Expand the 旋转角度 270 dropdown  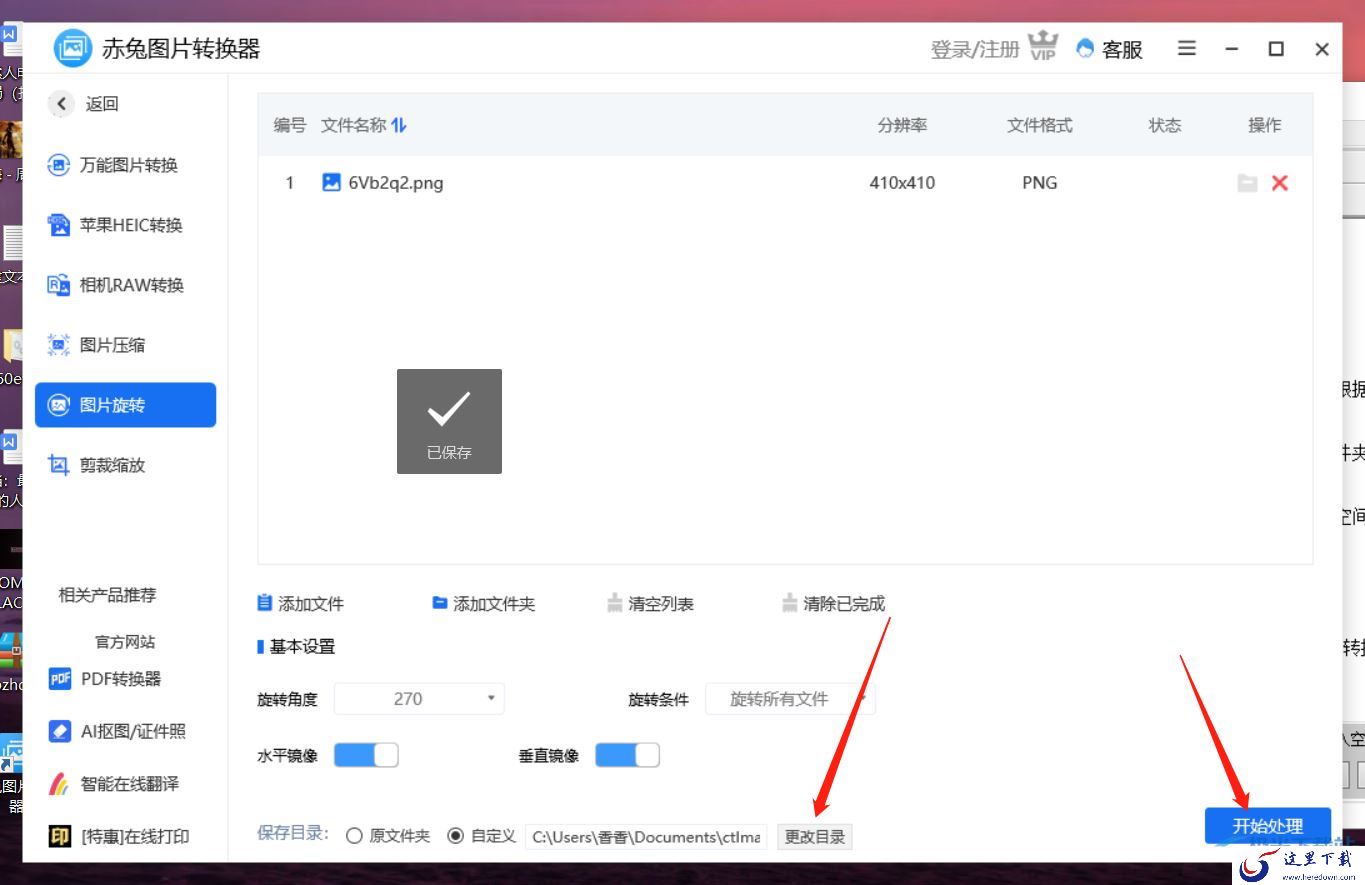419,698
